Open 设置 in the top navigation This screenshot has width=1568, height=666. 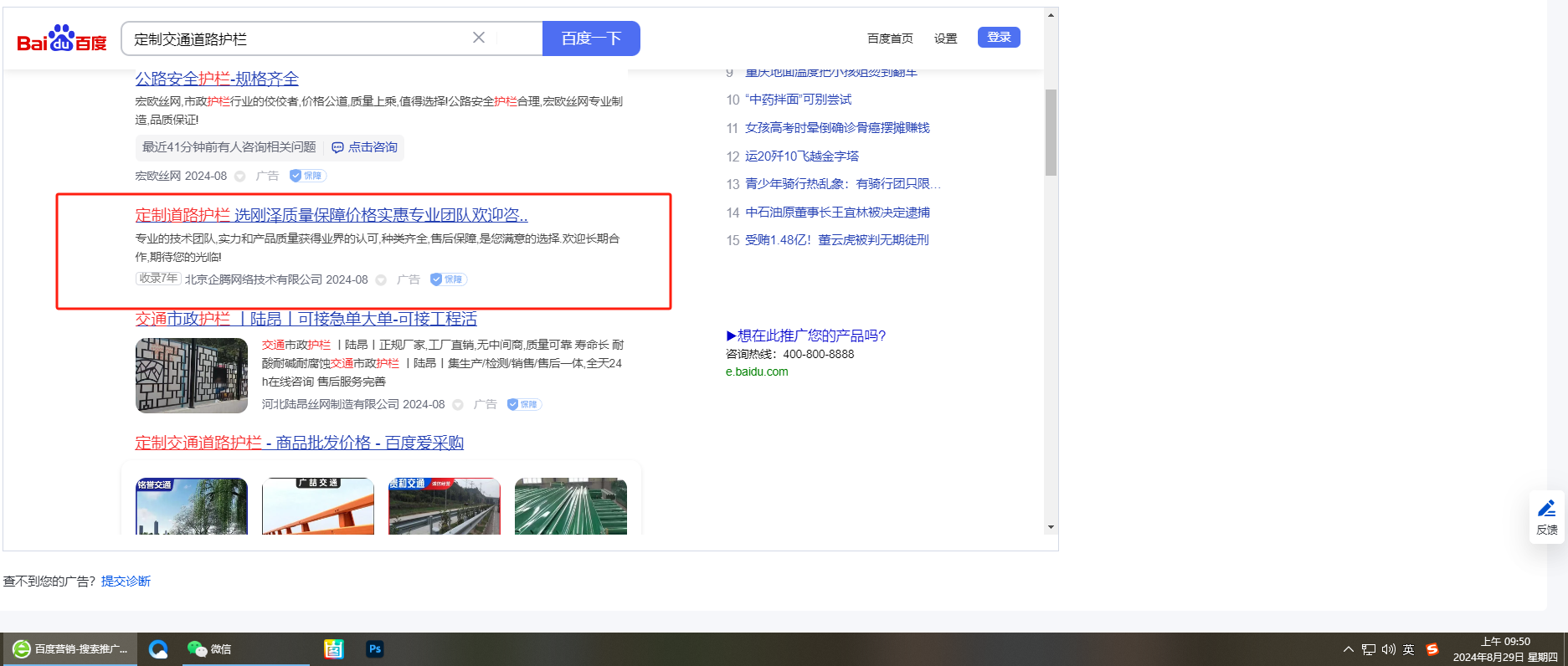[945, 38]
